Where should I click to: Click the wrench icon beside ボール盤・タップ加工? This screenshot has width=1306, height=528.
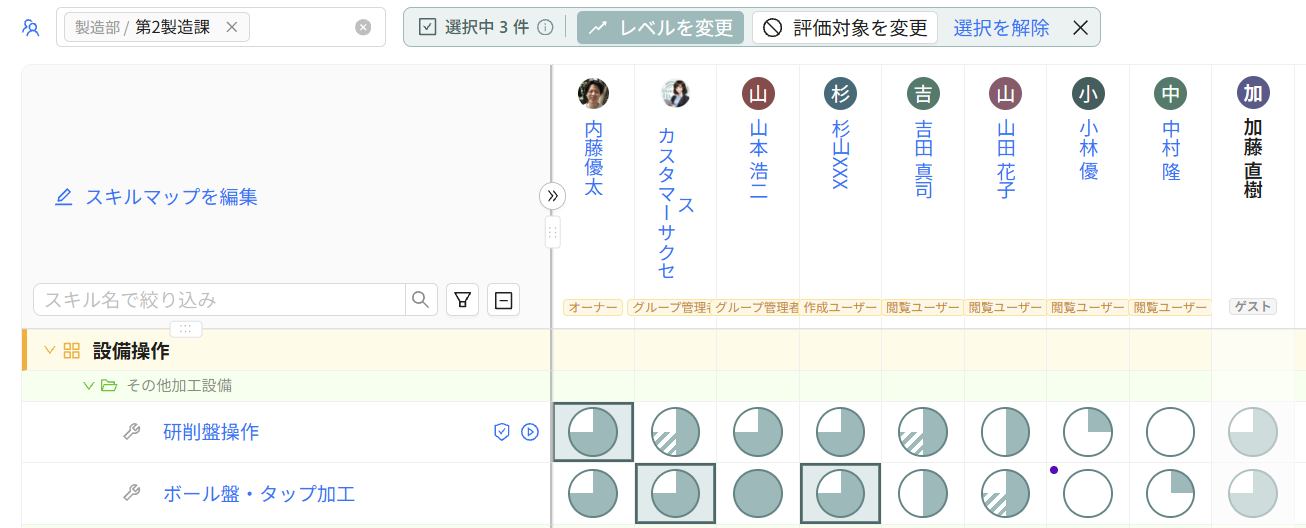[x=131, y=493]
